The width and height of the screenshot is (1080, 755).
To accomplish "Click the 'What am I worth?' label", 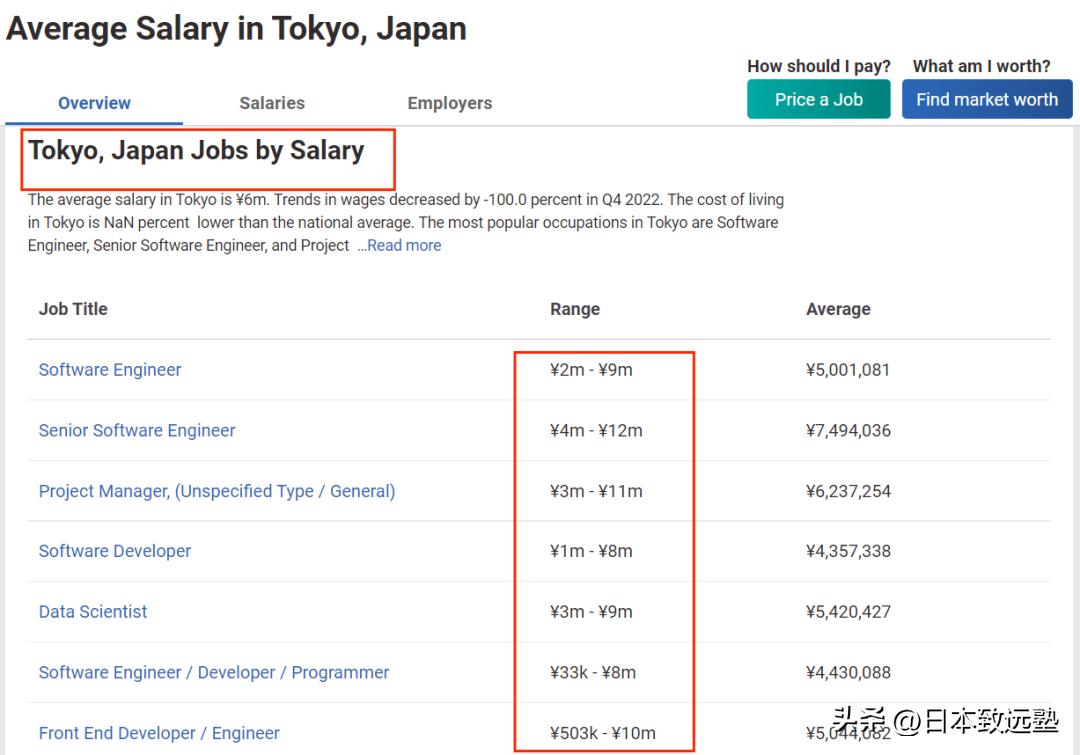I will [982, 66].
